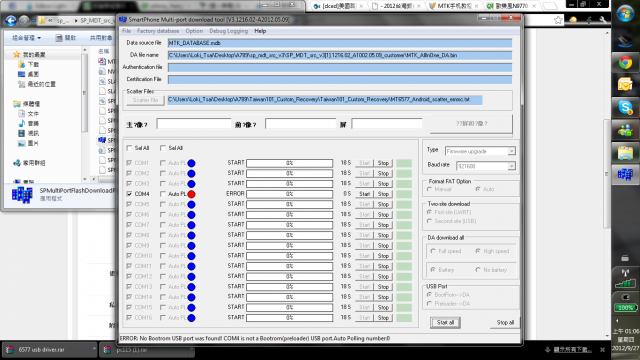640x360 pixels.
Task: Click the Certification File field
Action: click(340, 80)
